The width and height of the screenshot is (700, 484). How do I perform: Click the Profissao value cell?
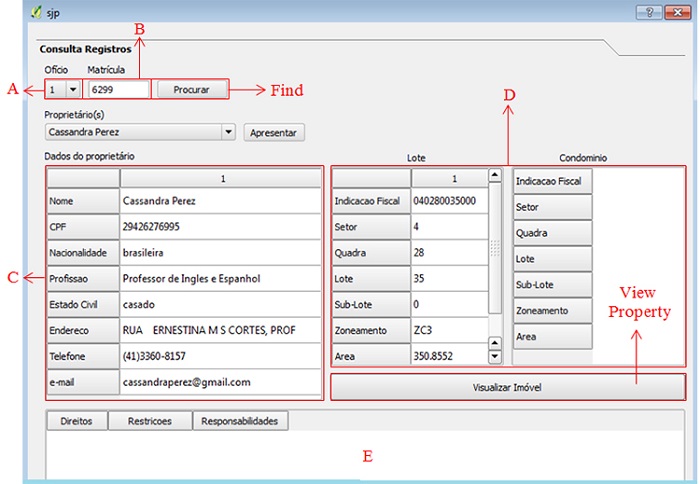coord(220,278)
